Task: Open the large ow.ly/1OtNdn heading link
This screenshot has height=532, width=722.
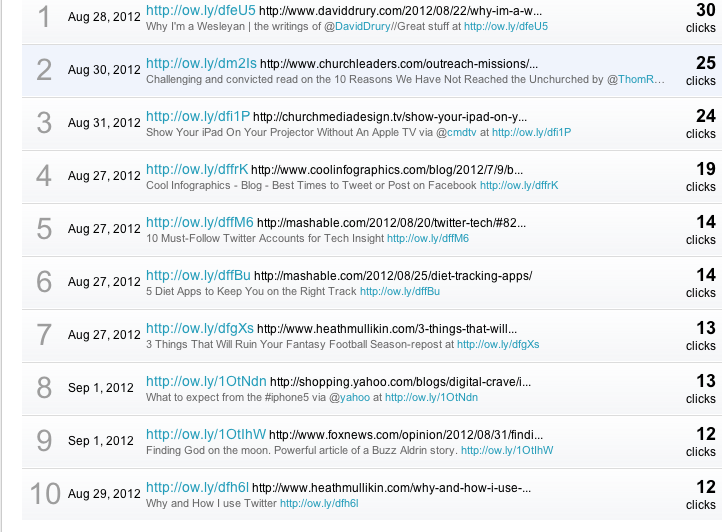Action: coord(206,381)
